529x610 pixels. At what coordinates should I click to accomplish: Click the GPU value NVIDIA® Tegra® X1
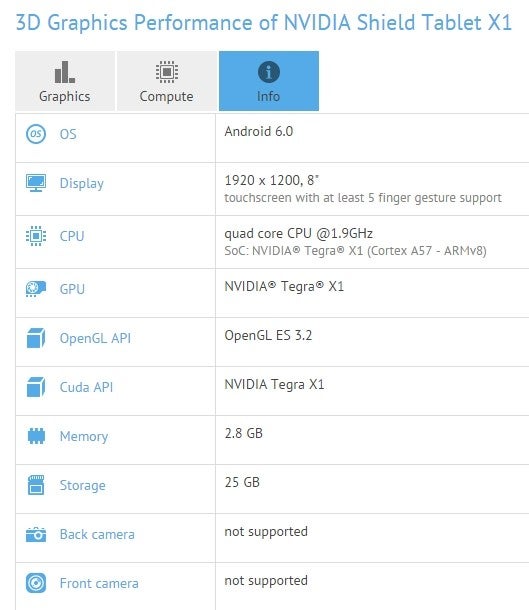click(x=284, y=286)
